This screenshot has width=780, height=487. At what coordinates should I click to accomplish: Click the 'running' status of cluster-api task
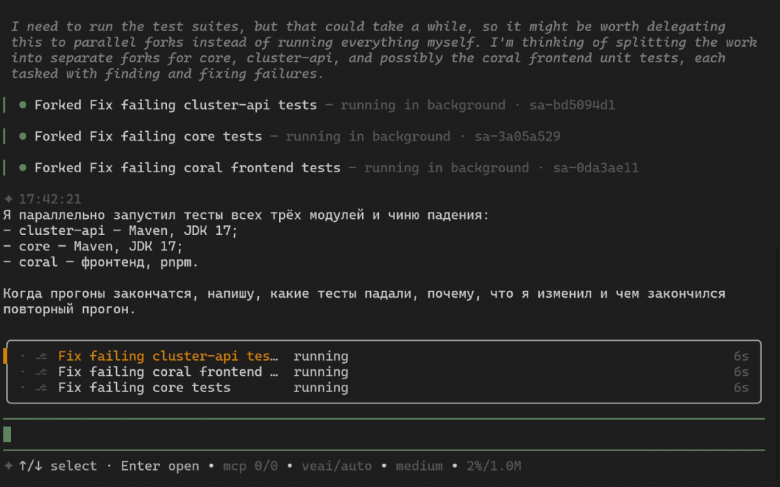[321, 356]
